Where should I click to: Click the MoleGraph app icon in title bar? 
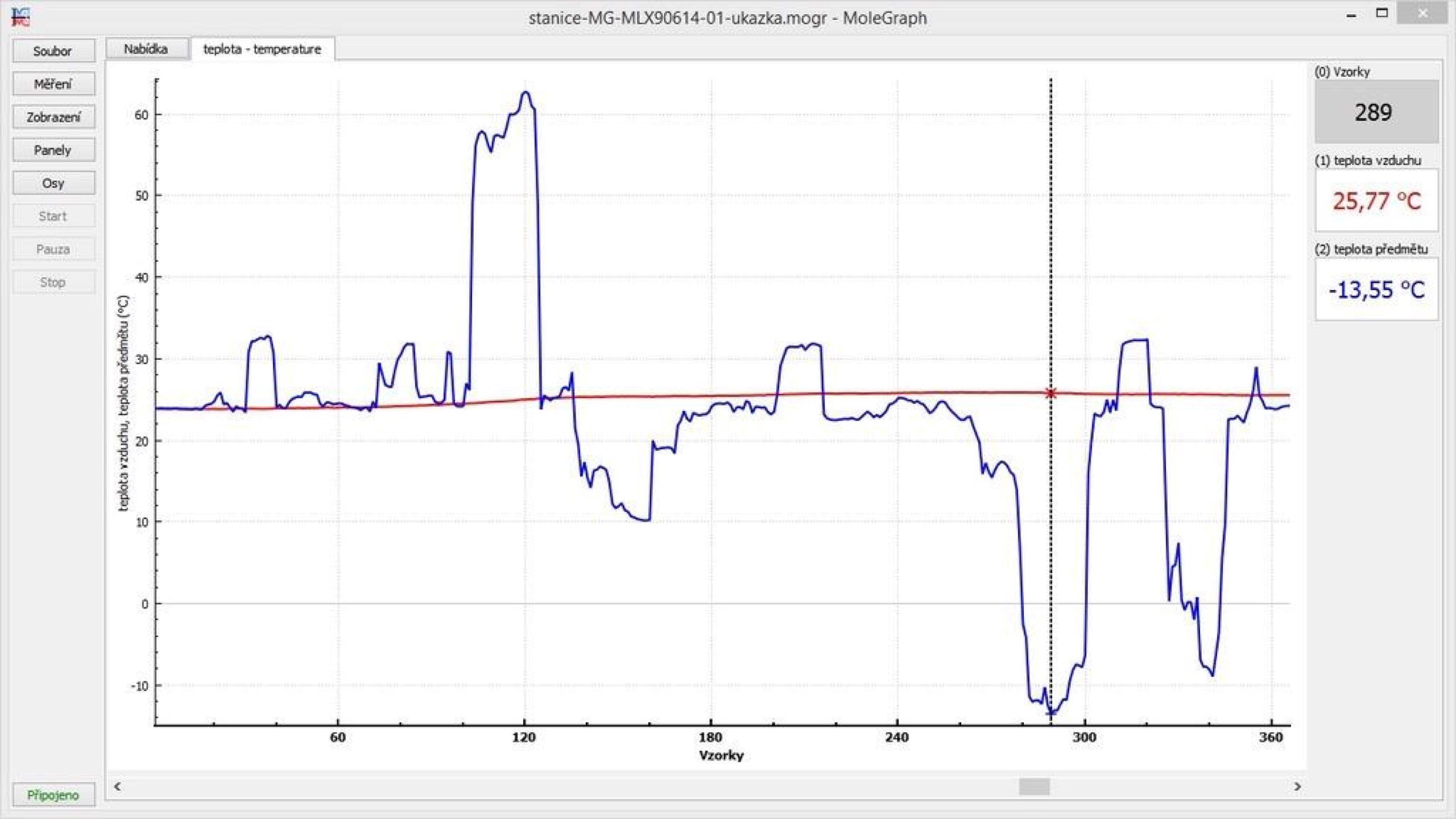click(21, 17)
